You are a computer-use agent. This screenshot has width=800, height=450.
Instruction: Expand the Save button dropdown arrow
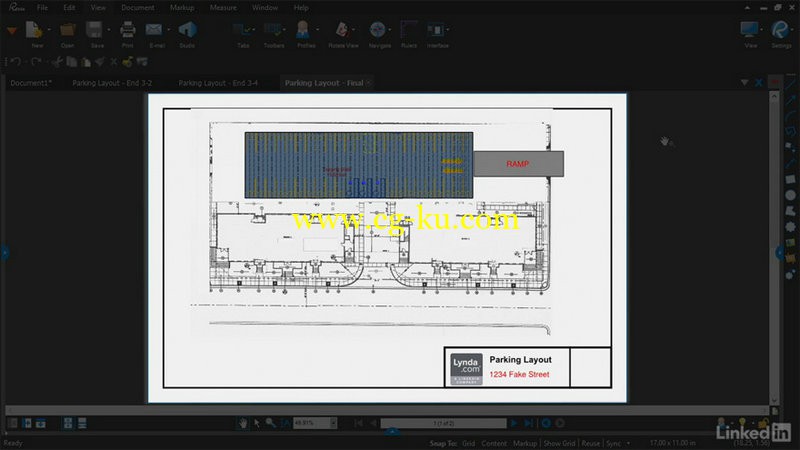tap(109, 30)
